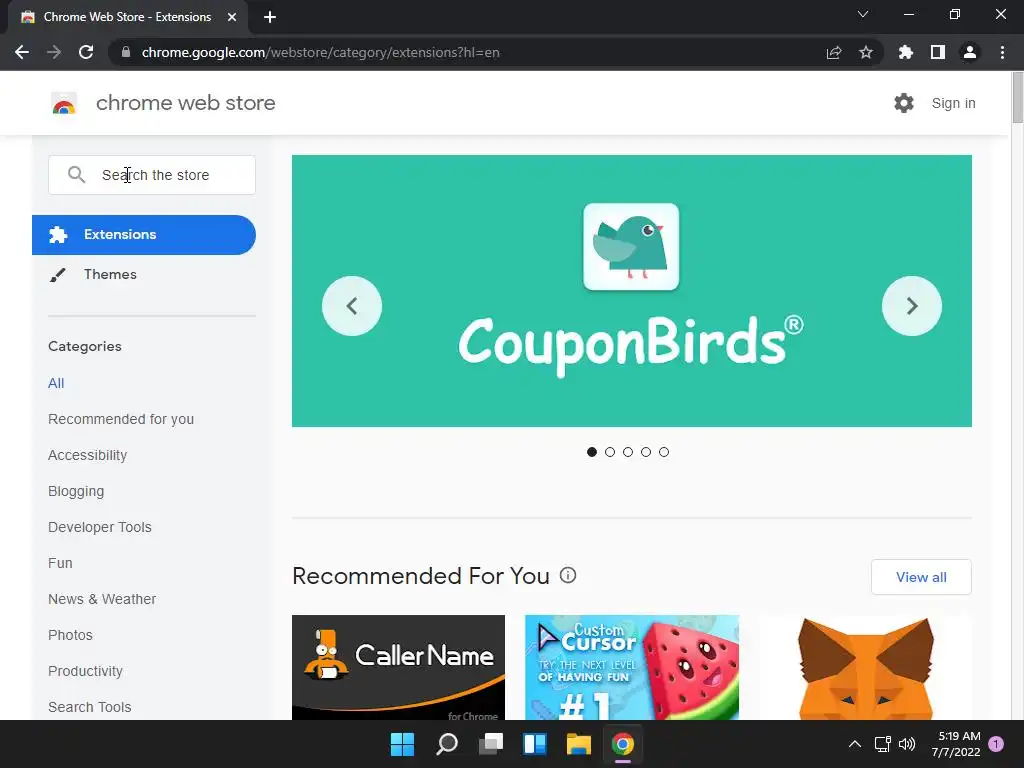The height and width of the screenshot is (768, 1024).
Task: Open File Explorer from the taskbar
Action: [x=579, y=744]
